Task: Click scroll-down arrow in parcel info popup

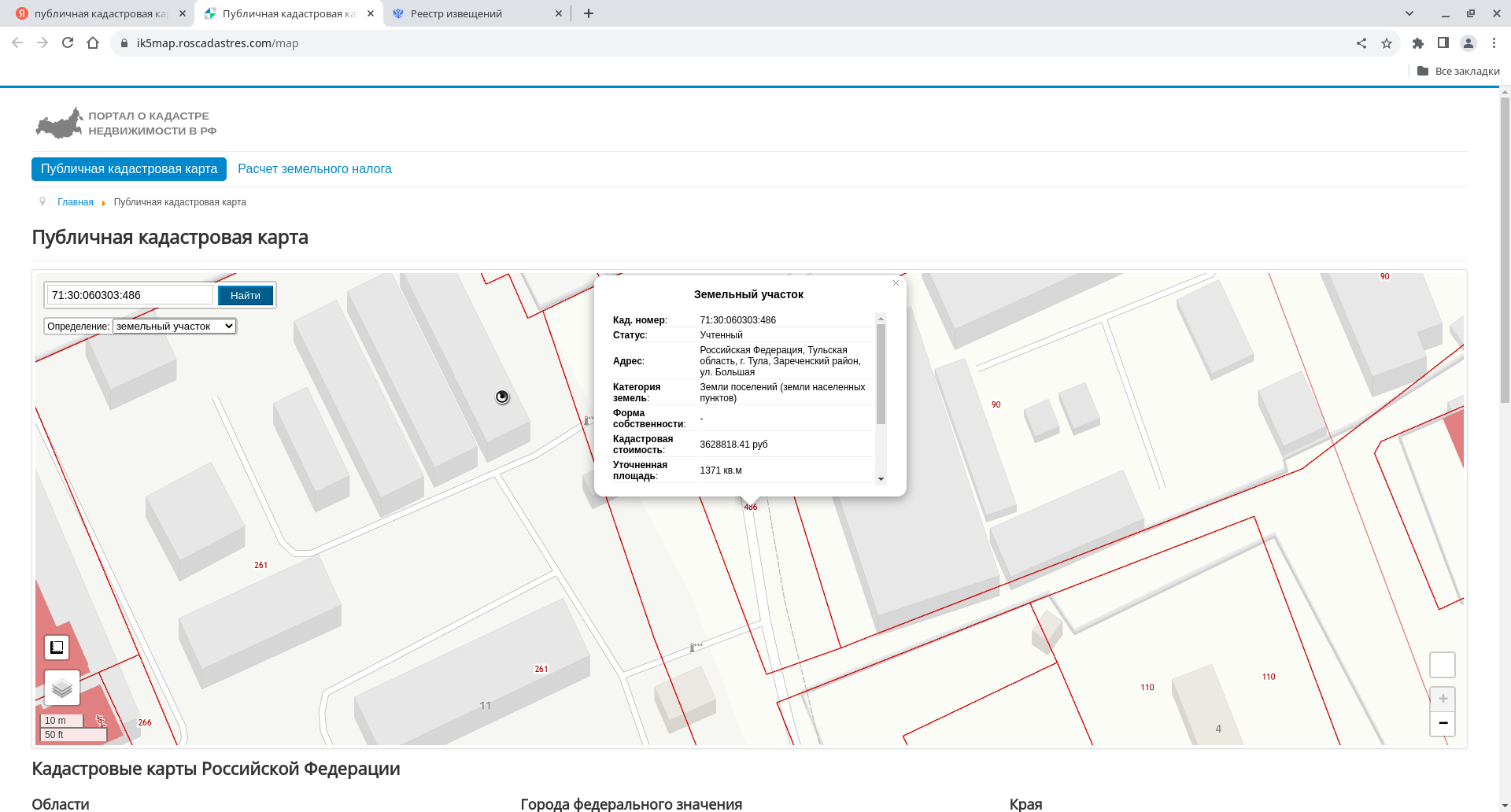Action: point(881,479)
